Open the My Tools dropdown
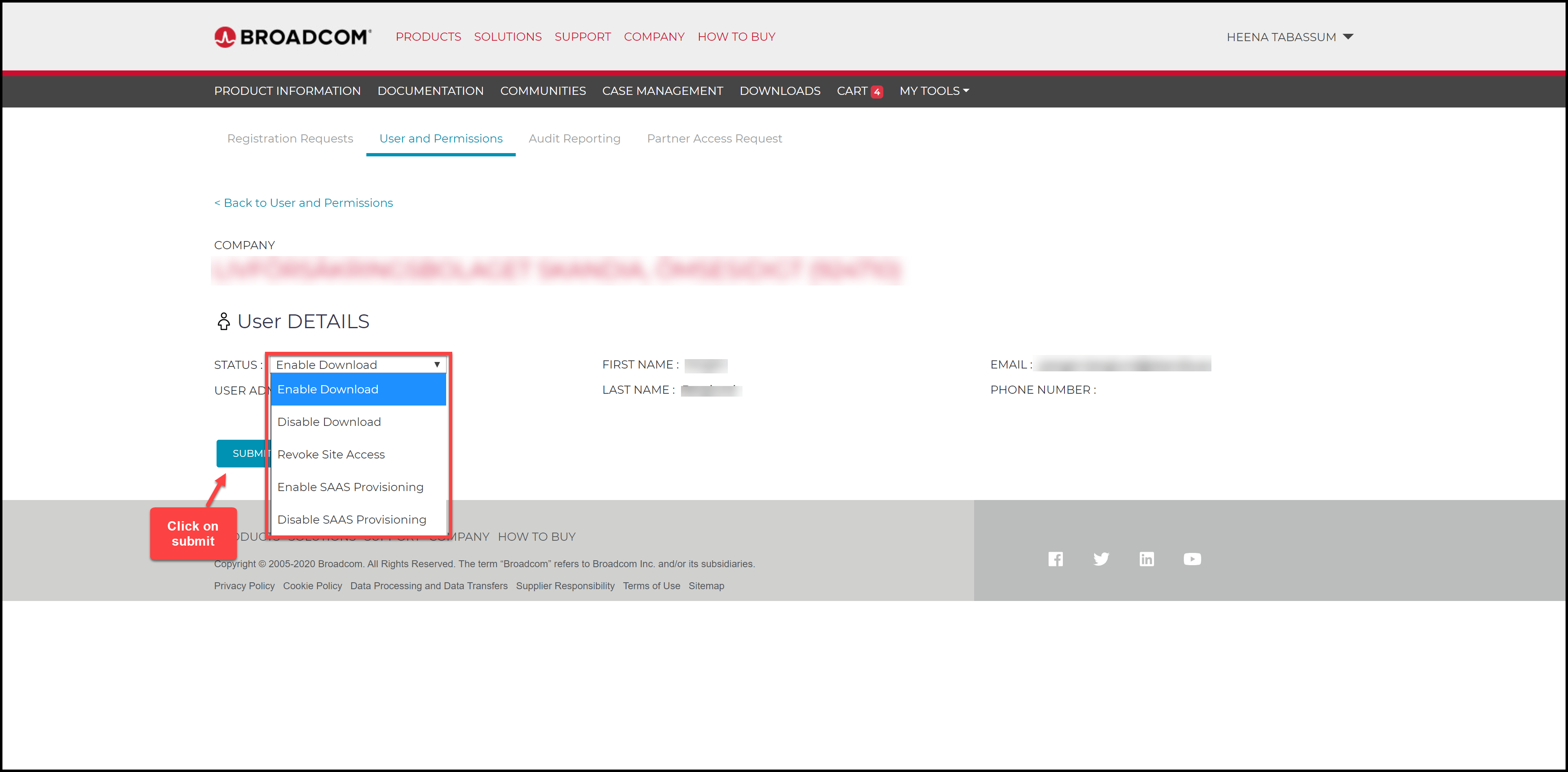 (934, 91)
